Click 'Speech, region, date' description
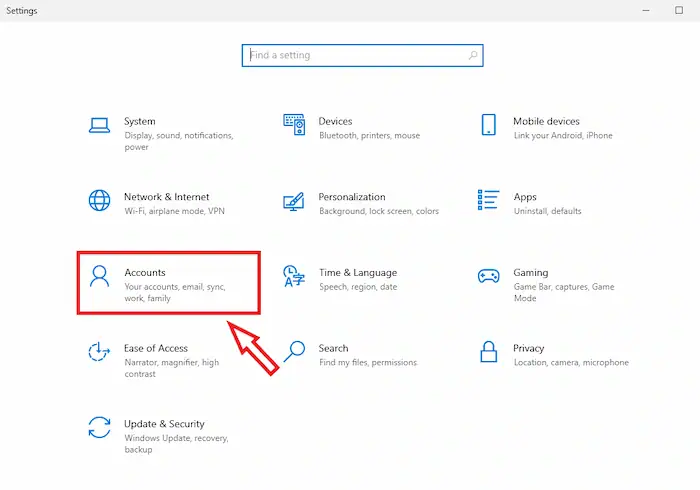Viewport: 700px width, 490px height. [x=358, y=287]
